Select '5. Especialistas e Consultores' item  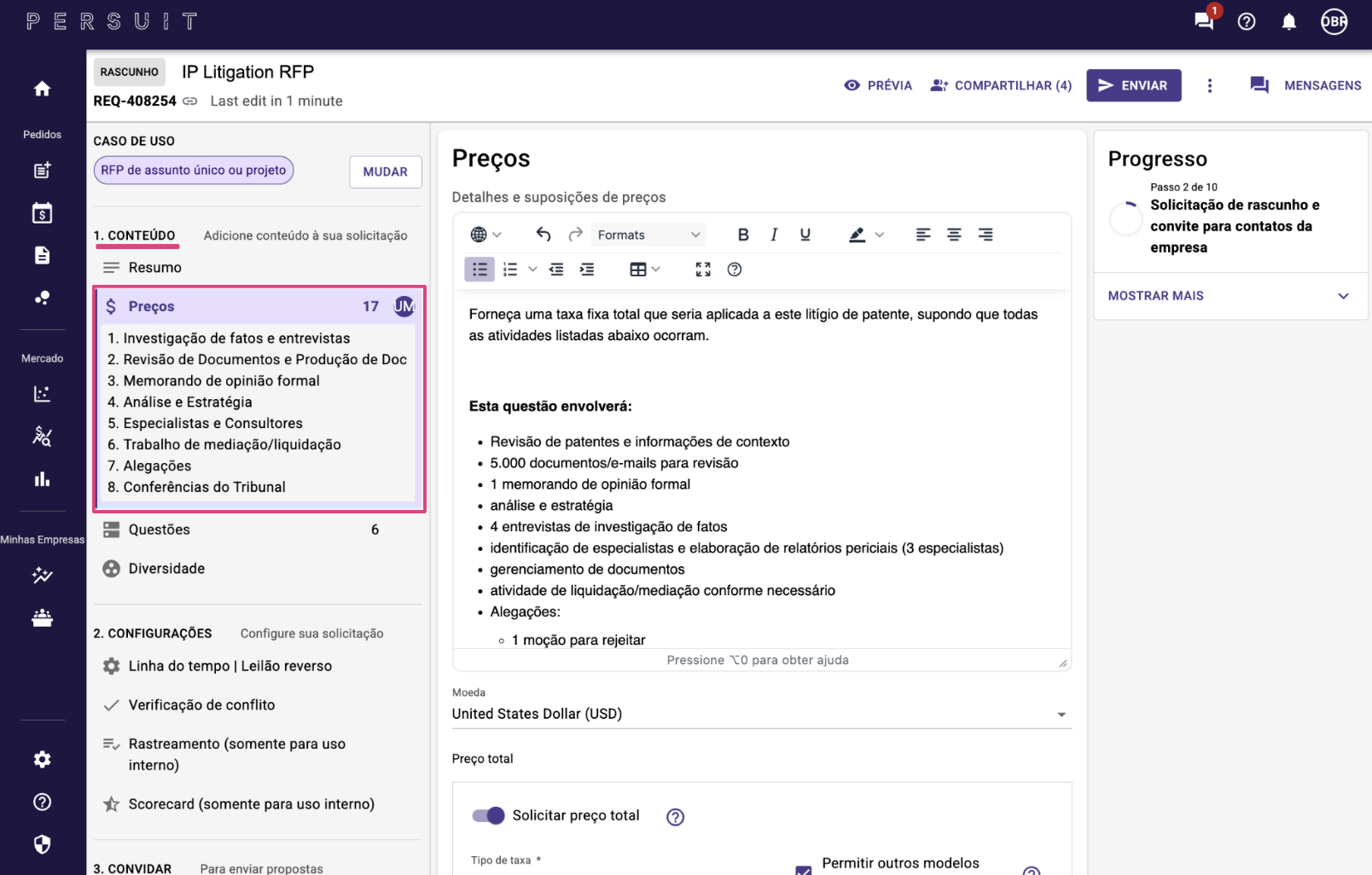(x=205, y=424)
